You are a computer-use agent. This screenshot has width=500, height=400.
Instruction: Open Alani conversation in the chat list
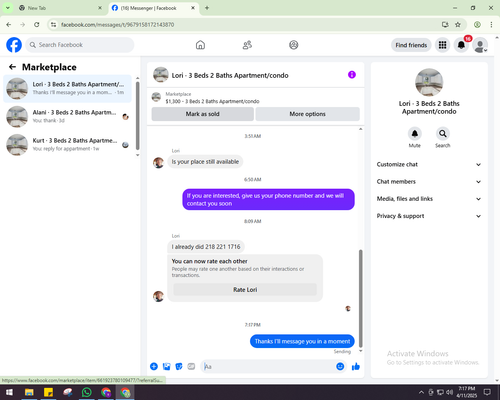67,117
